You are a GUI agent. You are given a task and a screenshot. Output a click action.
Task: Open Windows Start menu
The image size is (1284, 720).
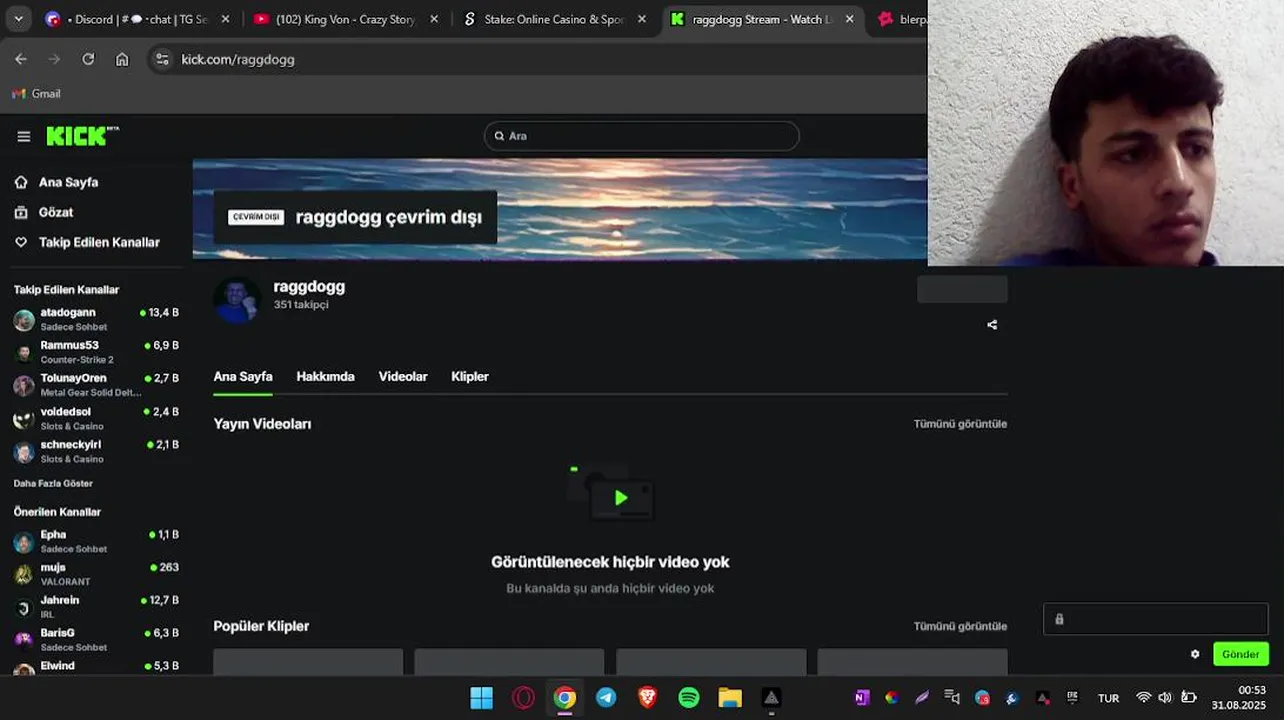pyautogui.click(x=481, y=698)
